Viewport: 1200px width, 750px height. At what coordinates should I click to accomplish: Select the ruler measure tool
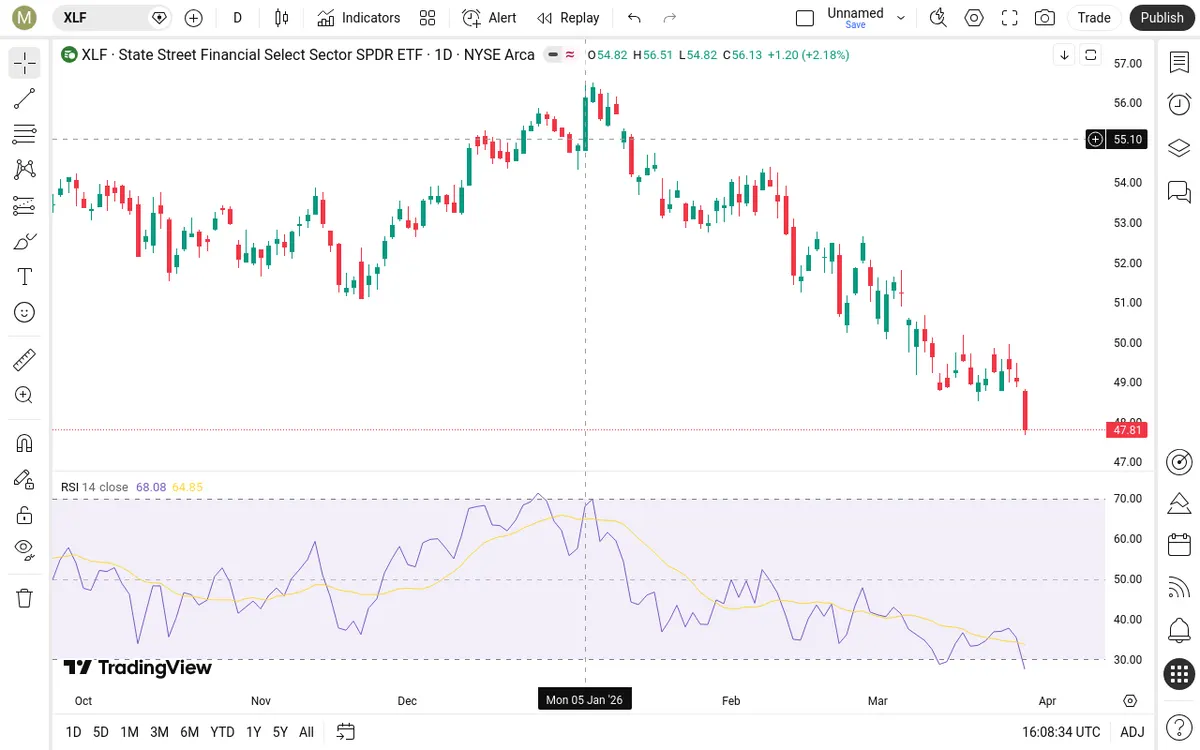click(25, 359)
